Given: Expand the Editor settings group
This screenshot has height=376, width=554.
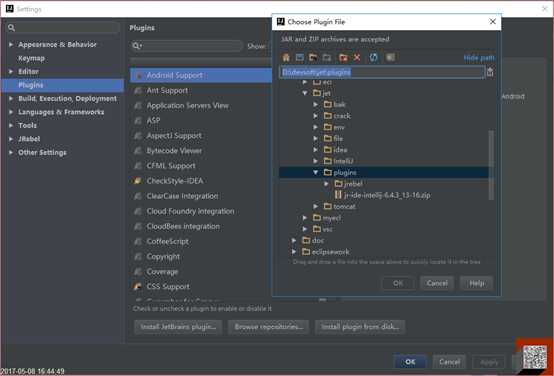Looking at the screenshot, I should tap(11, 71).
